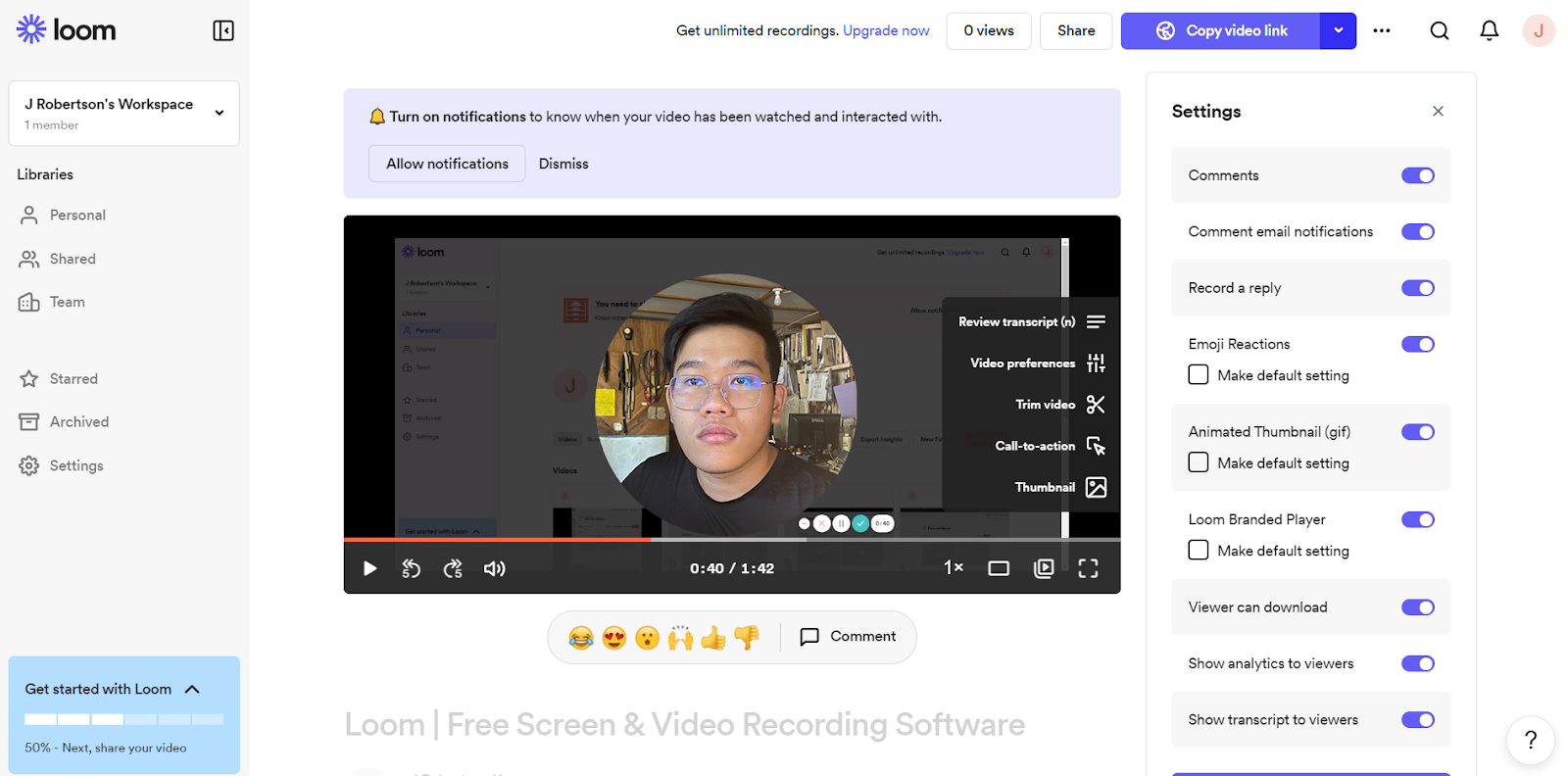Viewport: 1568px width, 776px height.
Task: Open notifications bell icon
Action: click(1489, 30)
